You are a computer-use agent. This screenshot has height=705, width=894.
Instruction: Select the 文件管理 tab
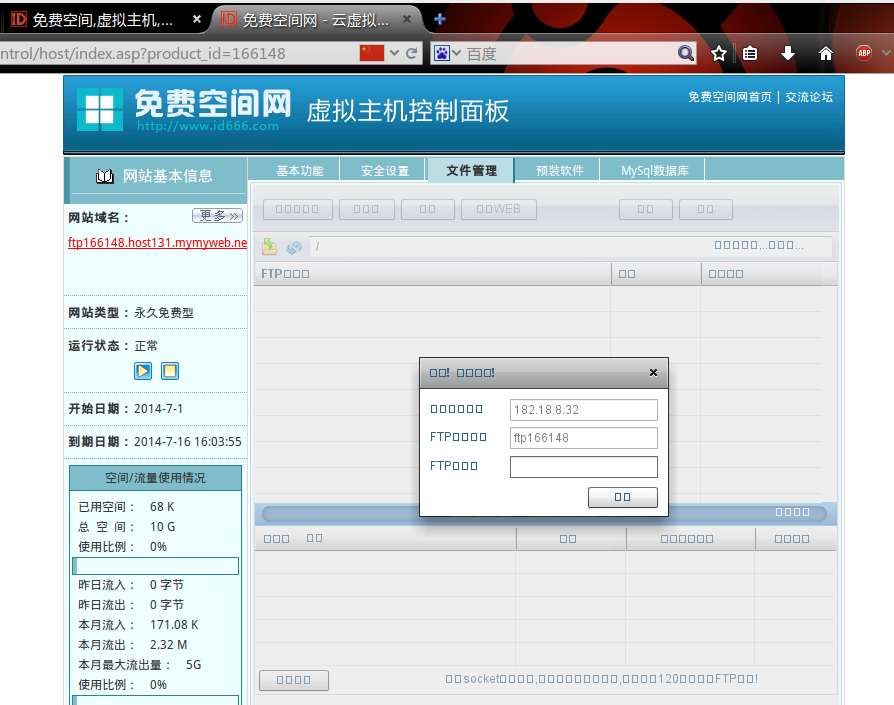pos(471,170)
